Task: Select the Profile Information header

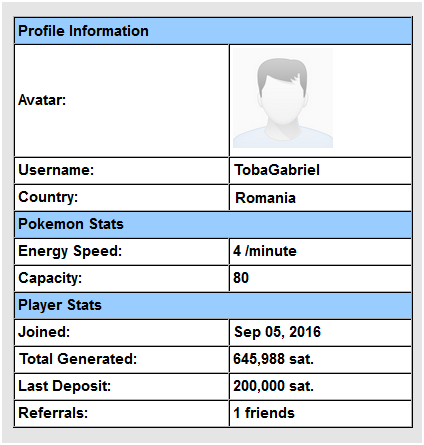Action: click(x=213, y=31)
